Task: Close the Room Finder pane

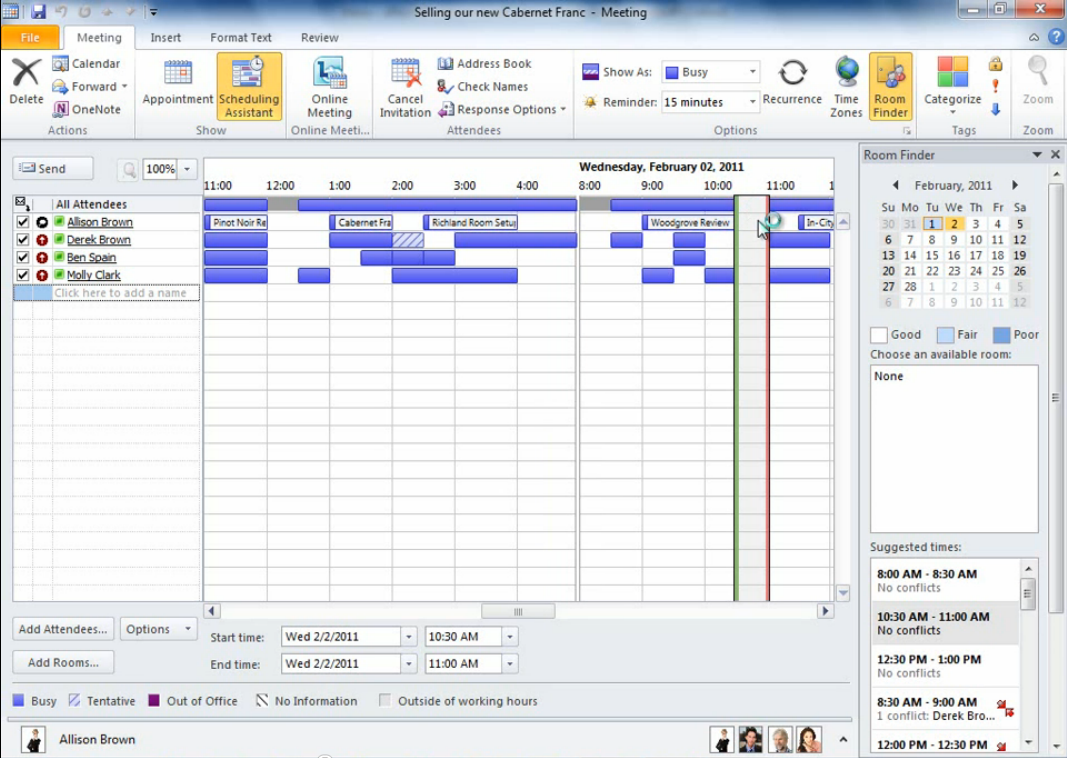Action: [1055, 154]
